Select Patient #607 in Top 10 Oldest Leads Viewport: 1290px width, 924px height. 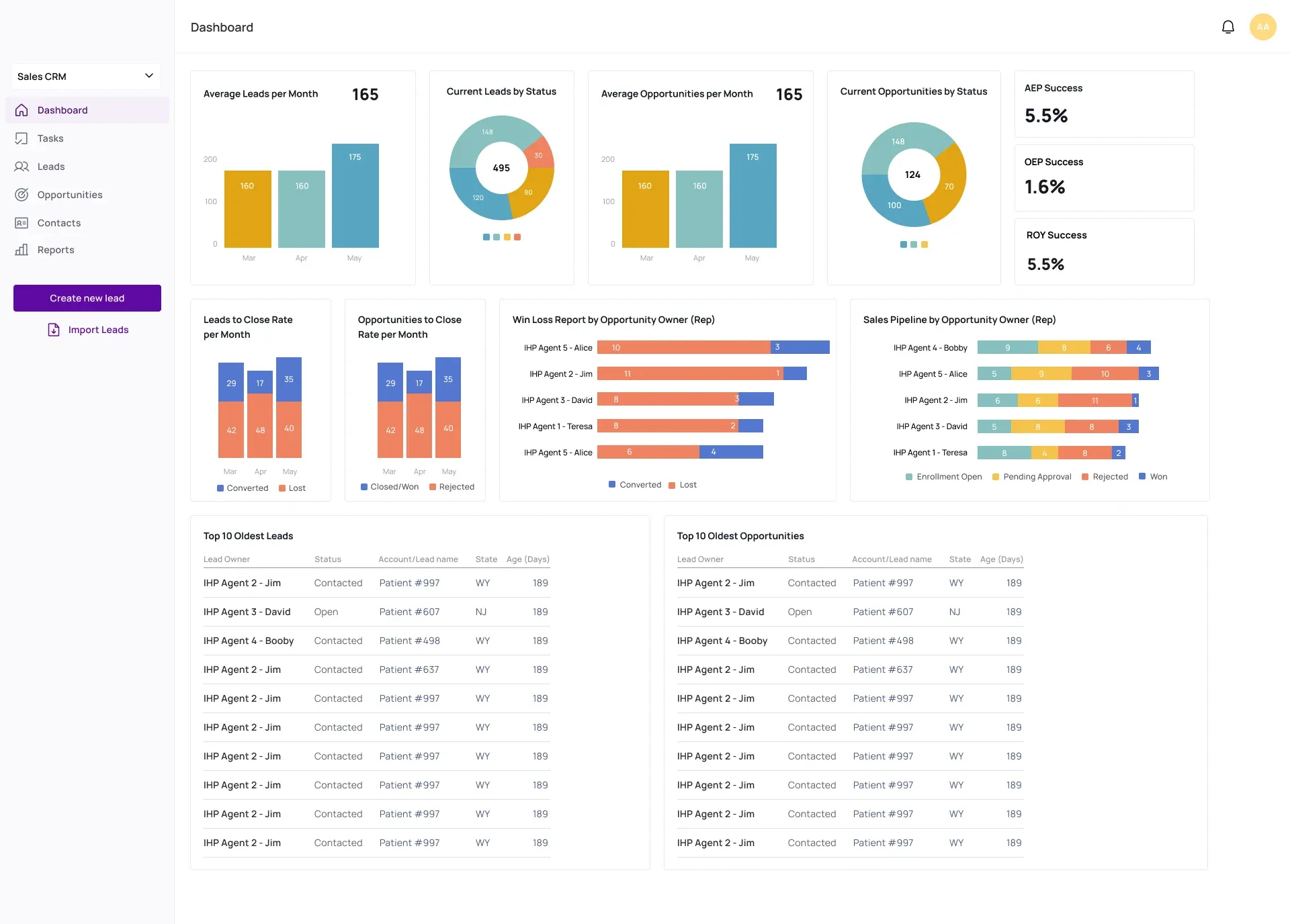[409, 612]
